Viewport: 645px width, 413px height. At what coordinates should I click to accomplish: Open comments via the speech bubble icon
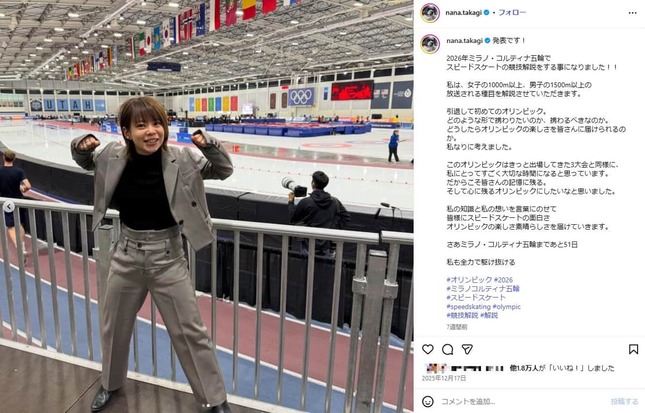(448, 350)
